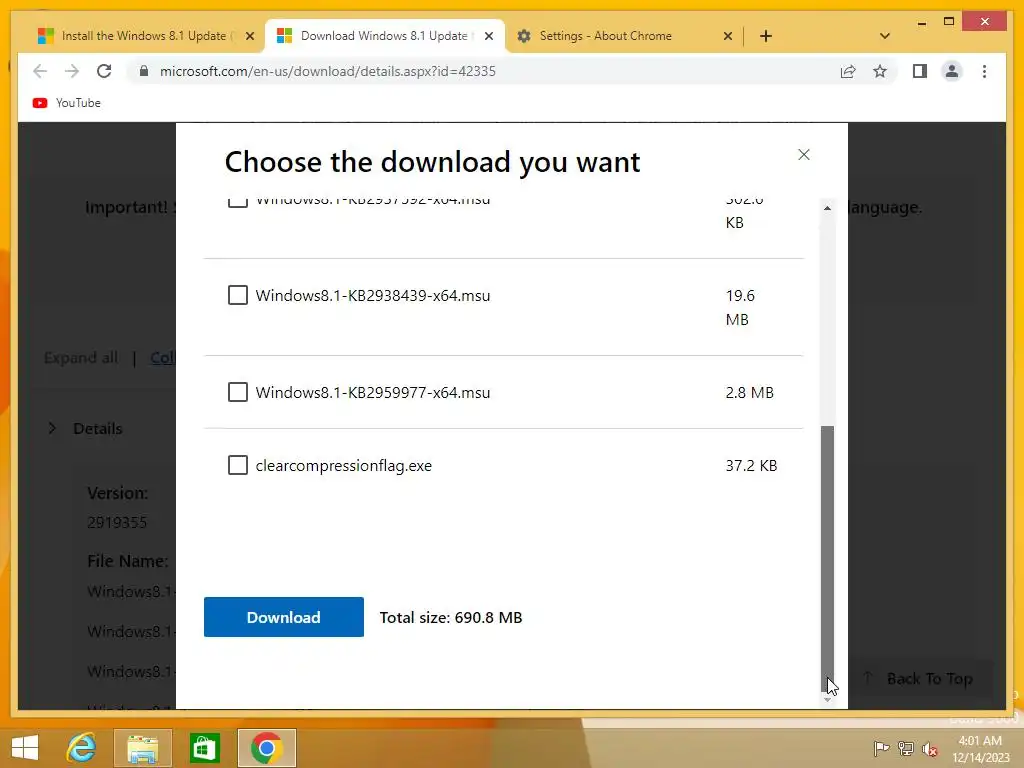1024x768 pixels.
Task: Open File Explorer from taskbar
Action: point(143,748)
